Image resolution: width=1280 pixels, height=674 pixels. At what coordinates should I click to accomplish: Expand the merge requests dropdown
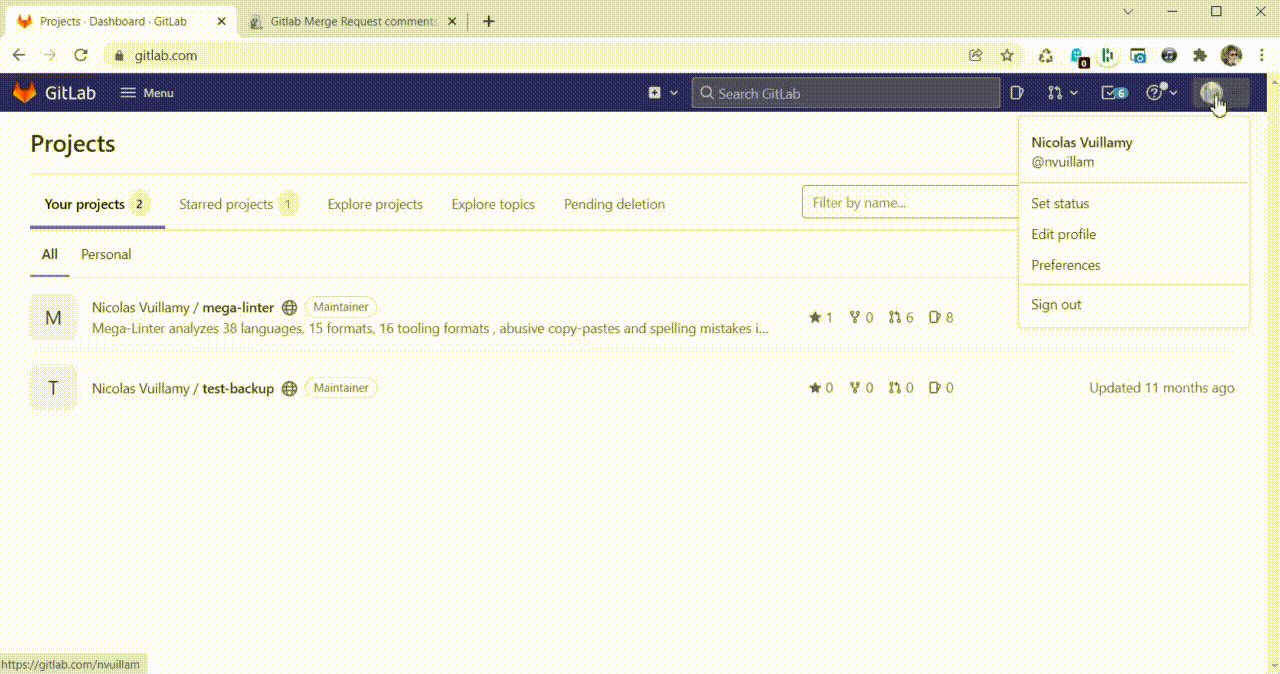[1062, 93]
